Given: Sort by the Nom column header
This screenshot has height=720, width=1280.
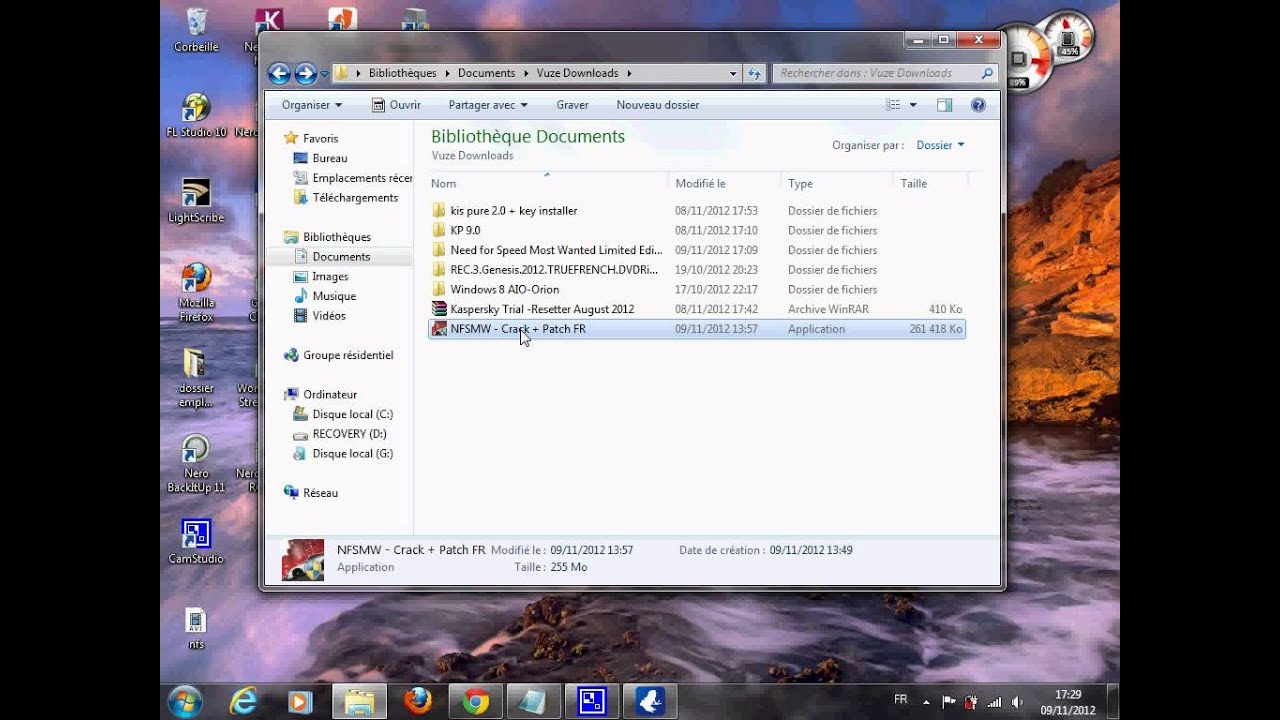Looking at the screenshot, I should (547, 183).
